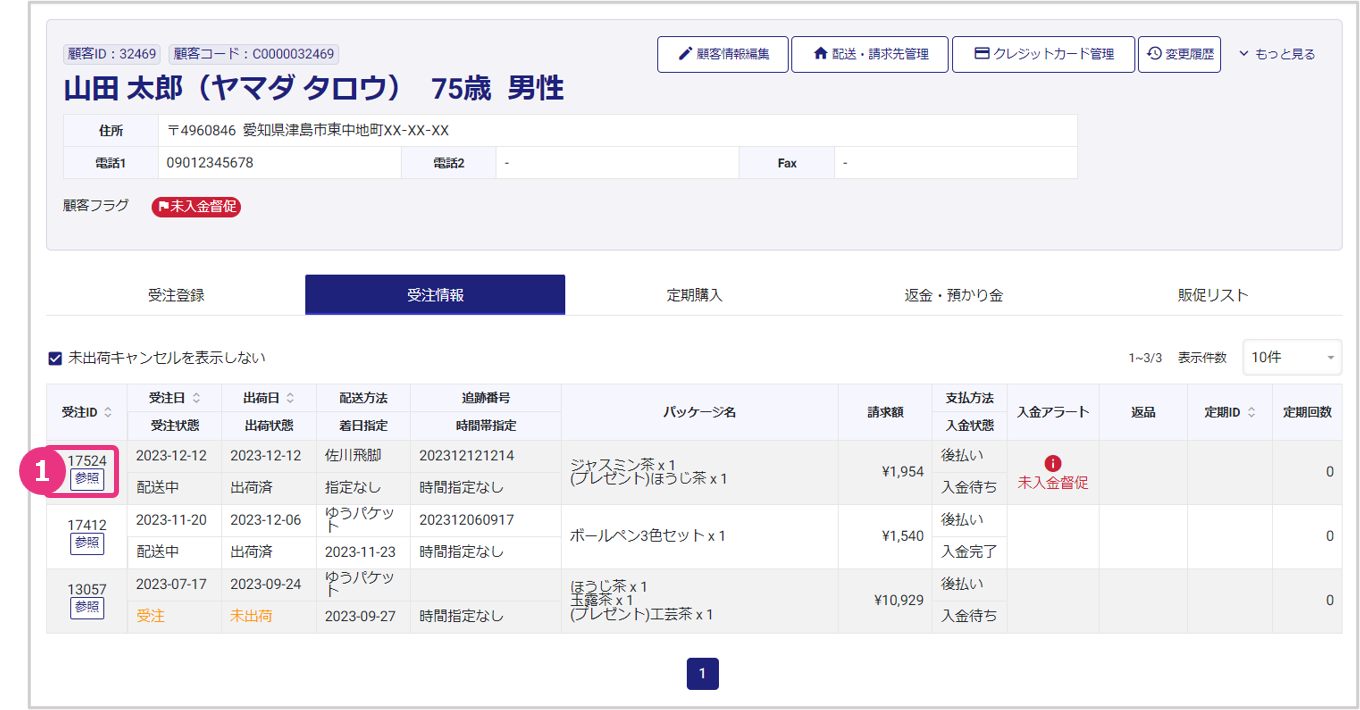Open 配送・請求先管理 with house icon
This screenshot has width=1360, height=710.
(x=869, y=54)
